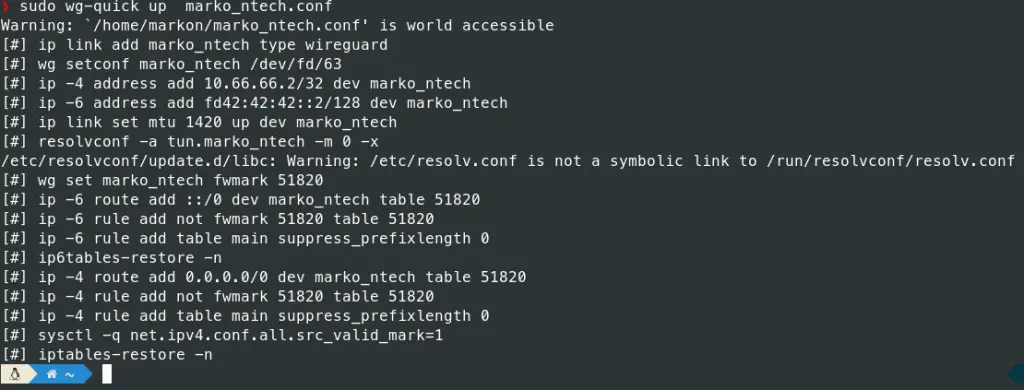Click the "world accessible" warning line
The width and height of the screenshot is (1024, 390).
coord(277,25)
